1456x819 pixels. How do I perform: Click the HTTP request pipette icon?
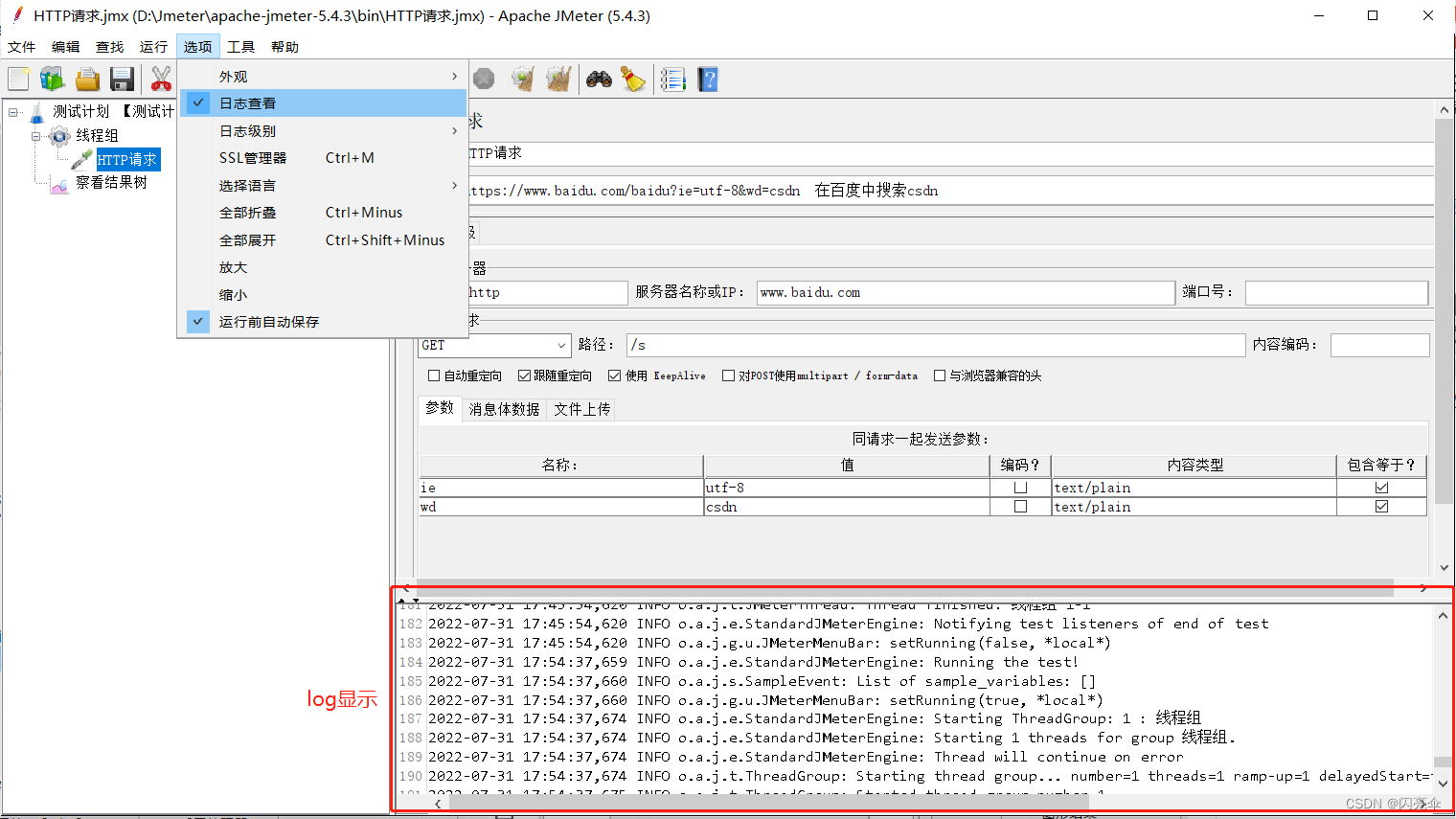pyautogui.click(x=82, y=159)
